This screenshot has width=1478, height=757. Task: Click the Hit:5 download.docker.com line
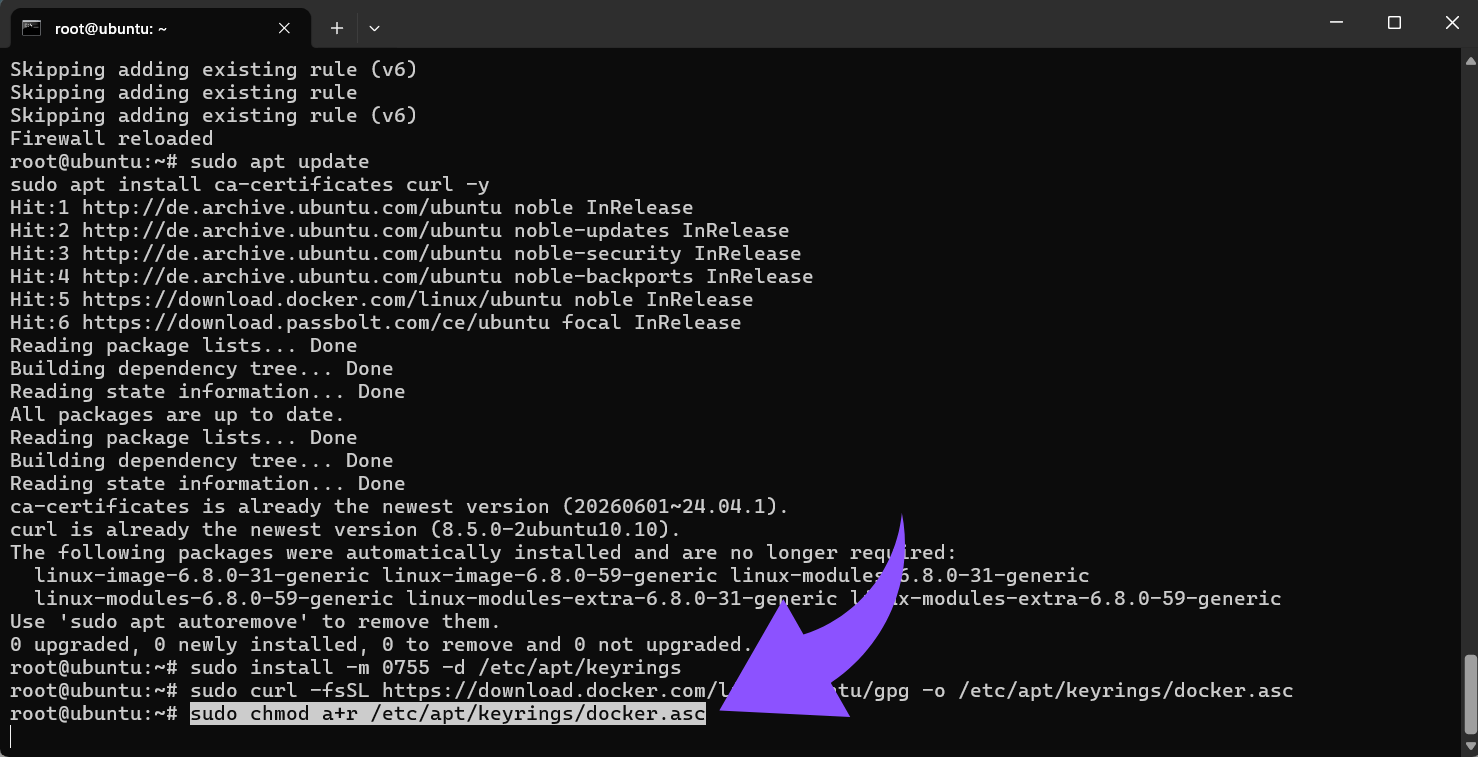click(382, 299)
